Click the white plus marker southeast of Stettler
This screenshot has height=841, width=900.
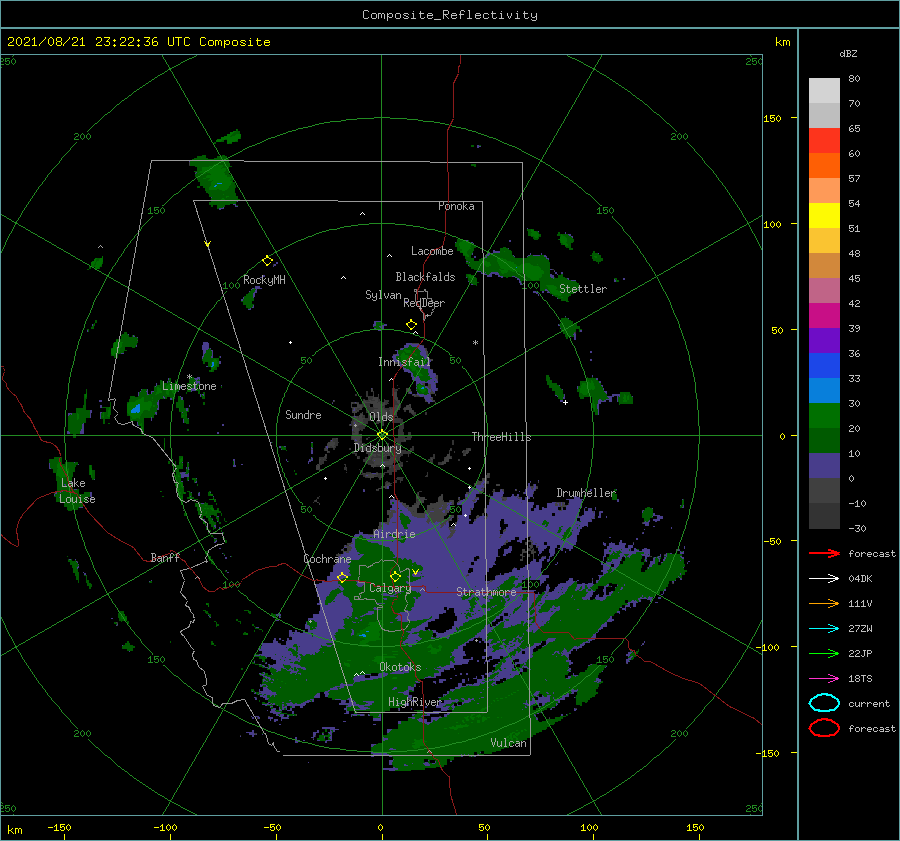(x=565, y=402)
